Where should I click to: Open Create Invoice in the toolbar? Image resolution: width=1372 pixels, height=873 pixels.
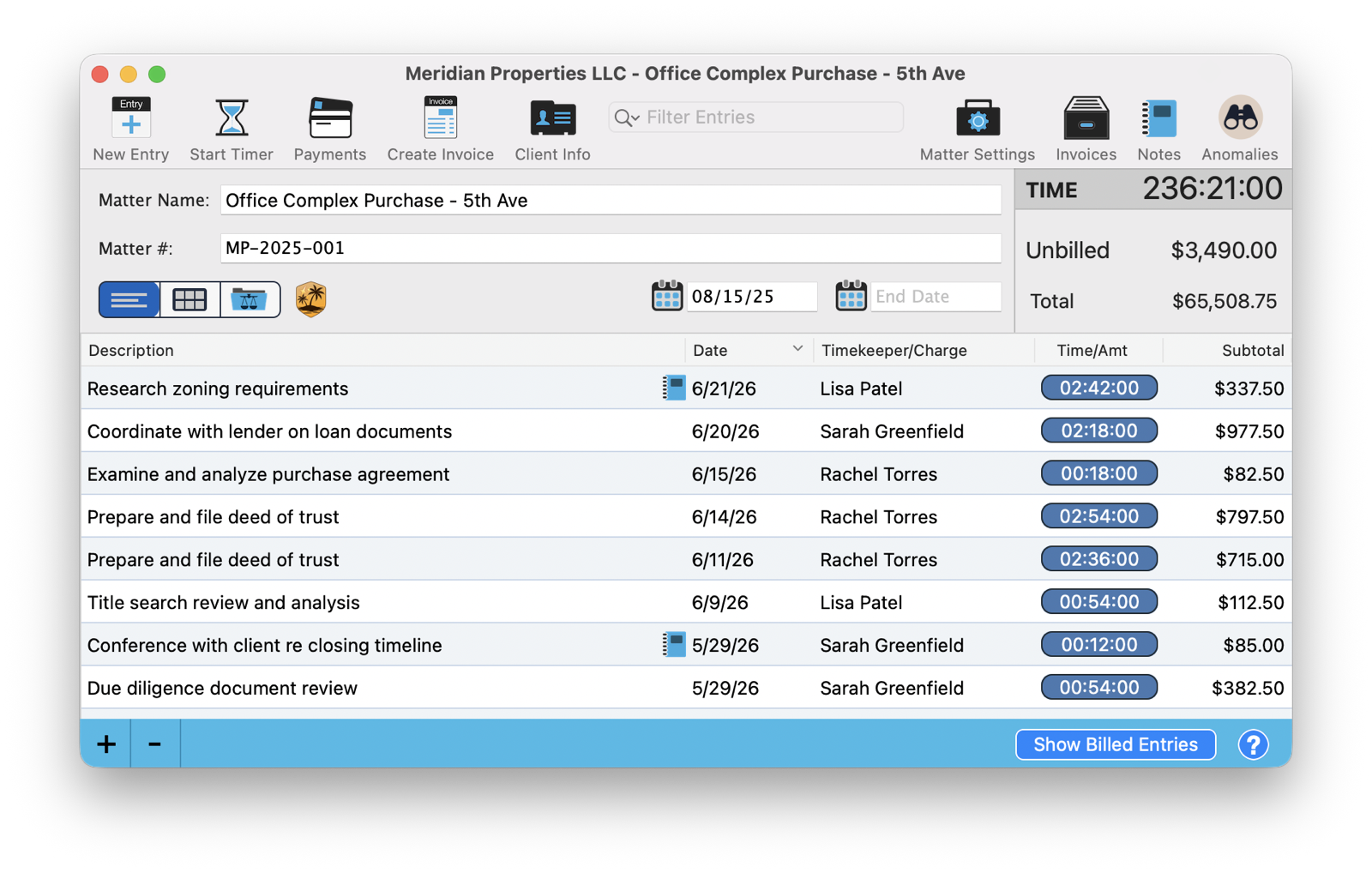[x=440, y=129]
